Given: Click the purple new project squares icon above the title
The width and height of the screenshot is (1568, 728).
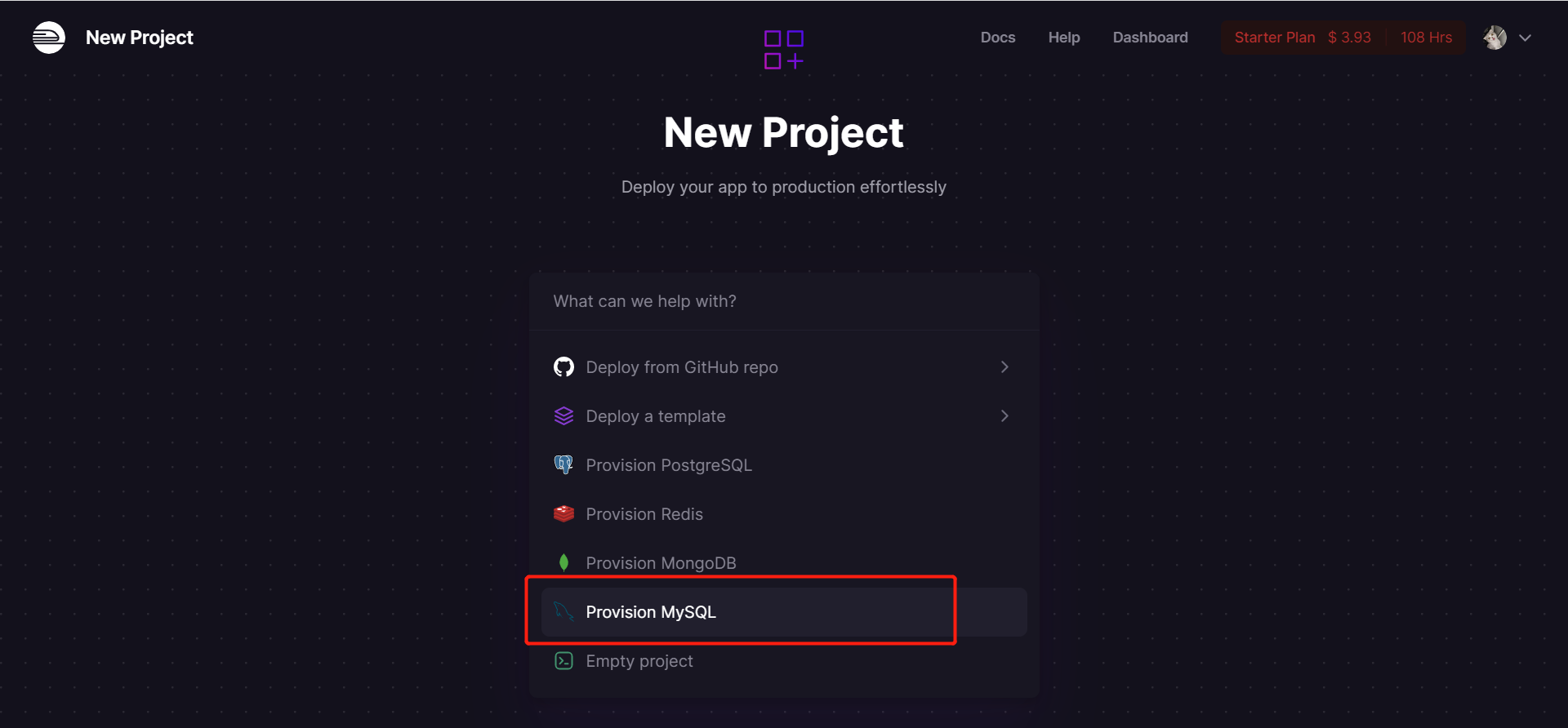Looking at the screenshot, I should click(x=783, y=50).
